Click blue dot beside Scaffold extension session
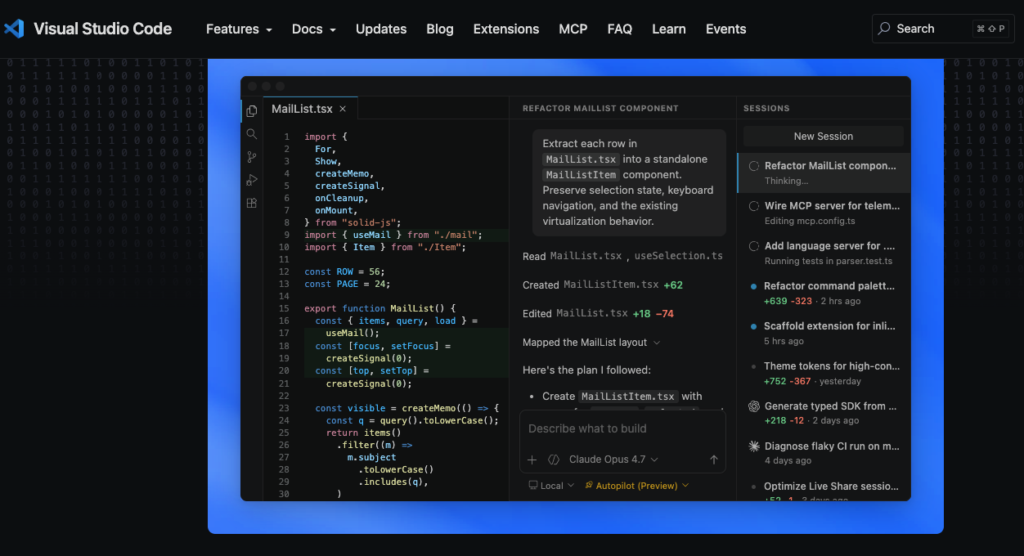 click(754, 326)
